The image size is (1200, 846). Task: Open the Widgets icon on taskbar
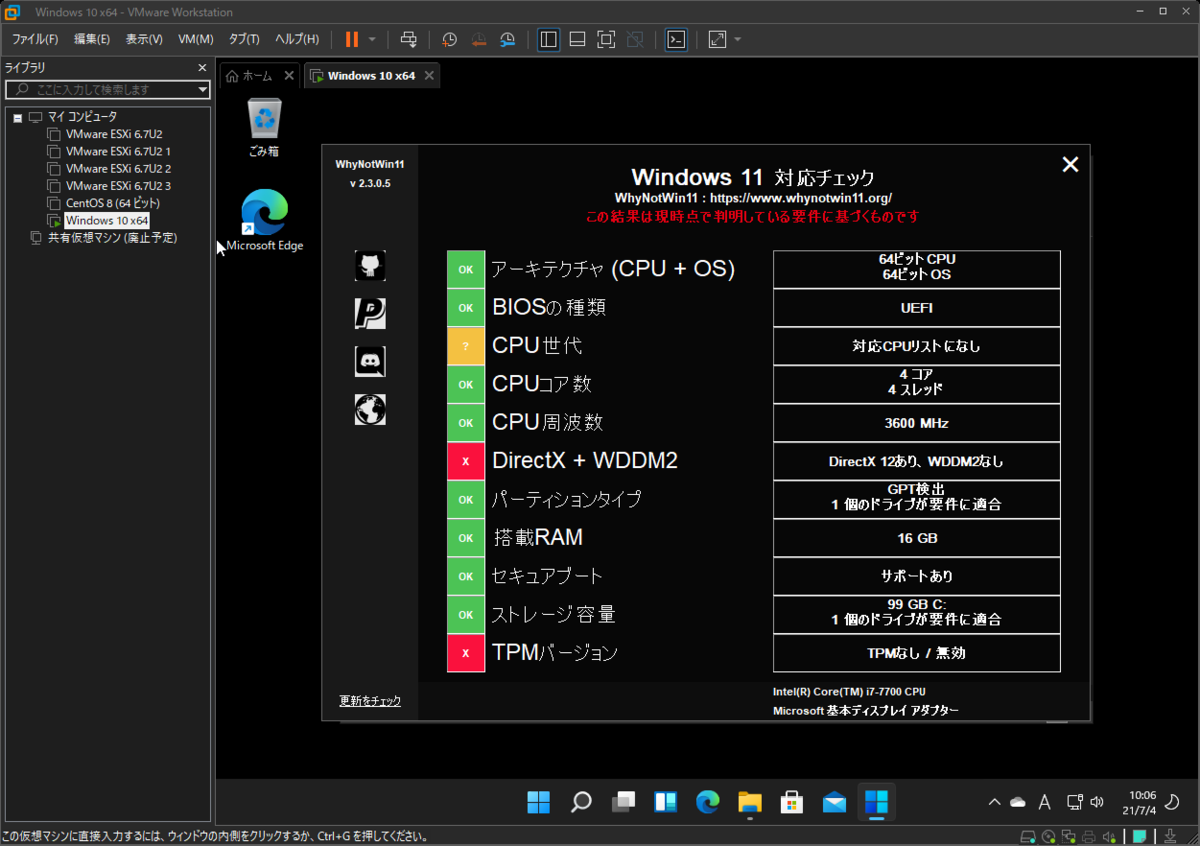click(x=666, y=801)
